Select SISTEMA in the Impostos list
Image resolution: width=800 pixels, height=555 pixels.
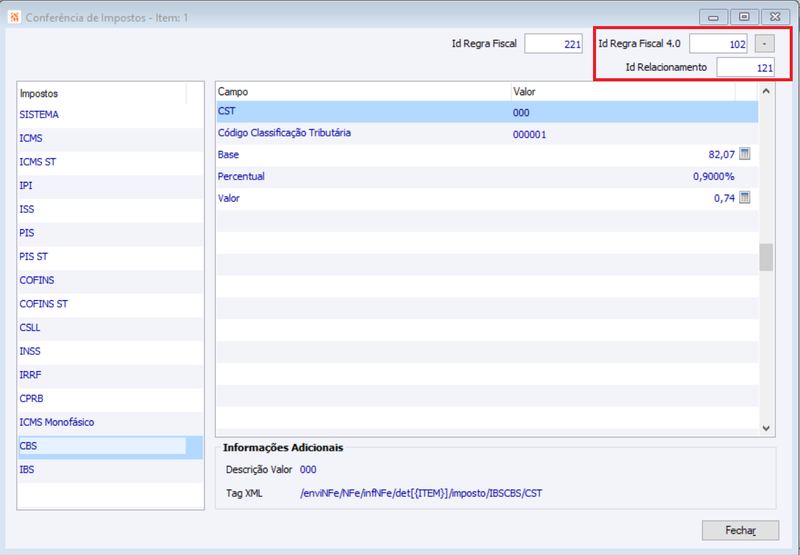110,115
